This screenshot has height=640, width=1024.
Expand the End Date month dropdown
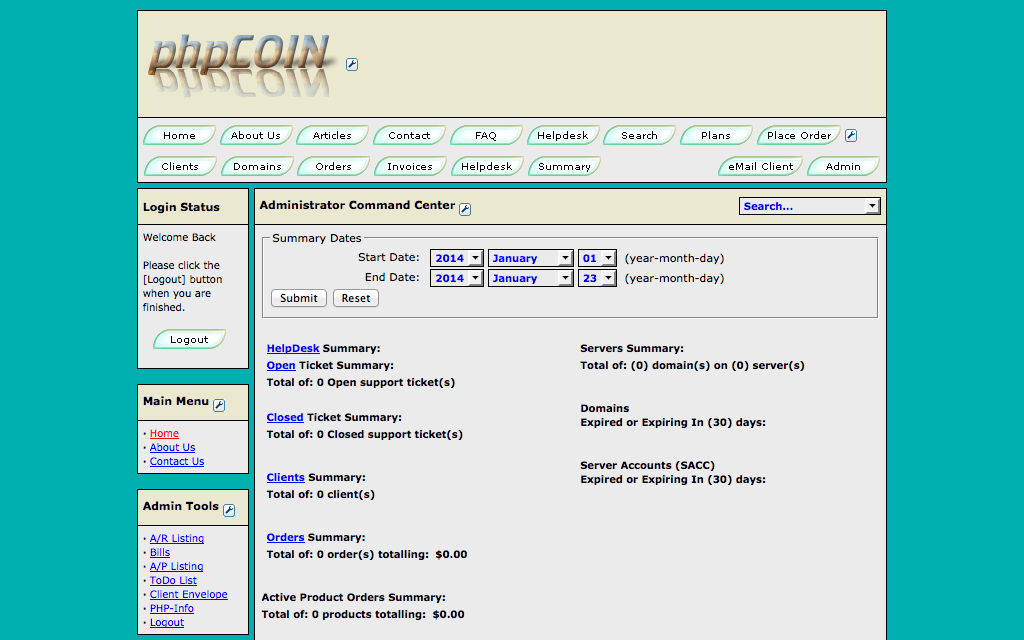530,278
